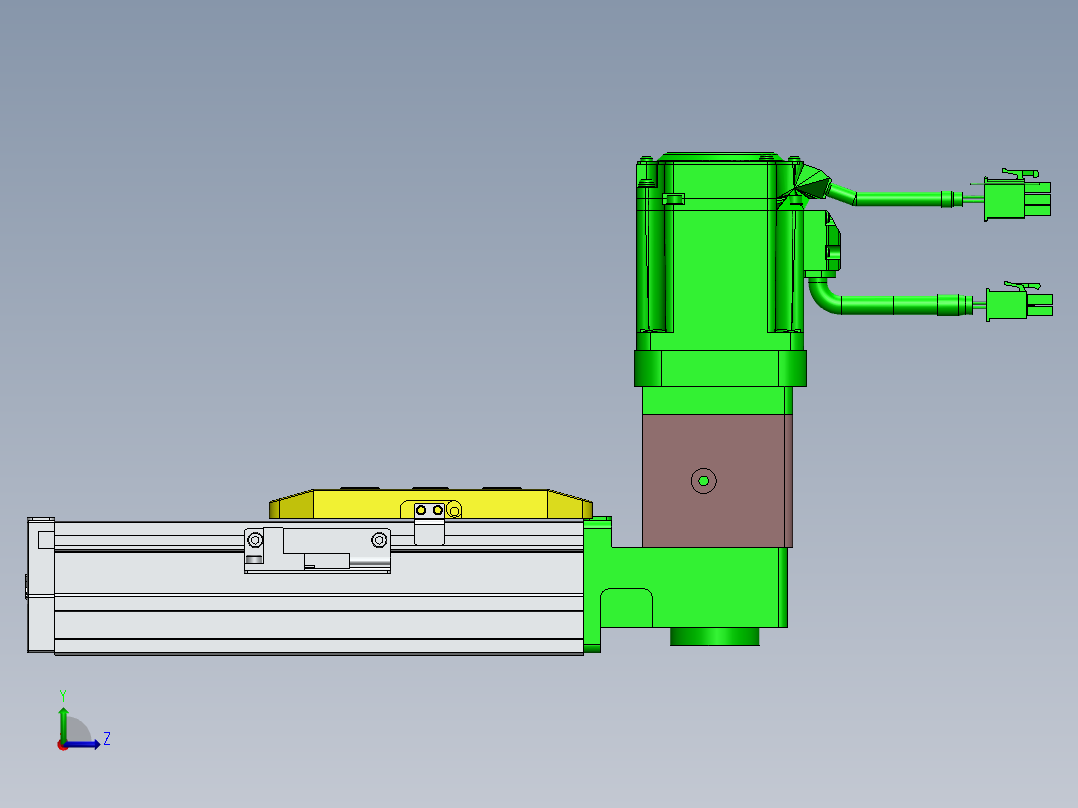Click the red origin ball of the triad
The height and width of the screenshot is (808, 1078).
point(63,745)
